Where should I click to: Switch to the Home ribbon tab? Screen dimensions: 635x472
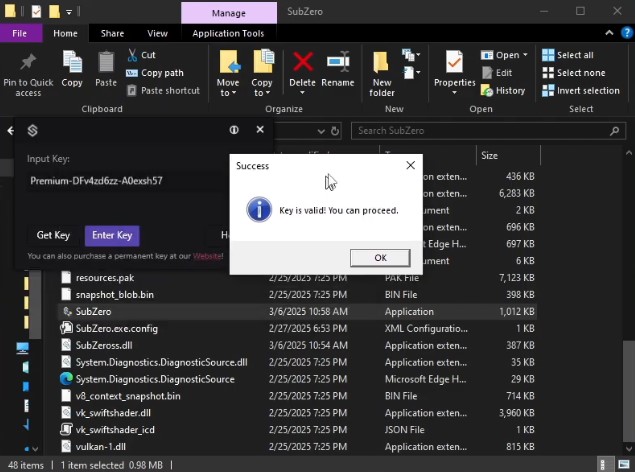click(65, 34)
